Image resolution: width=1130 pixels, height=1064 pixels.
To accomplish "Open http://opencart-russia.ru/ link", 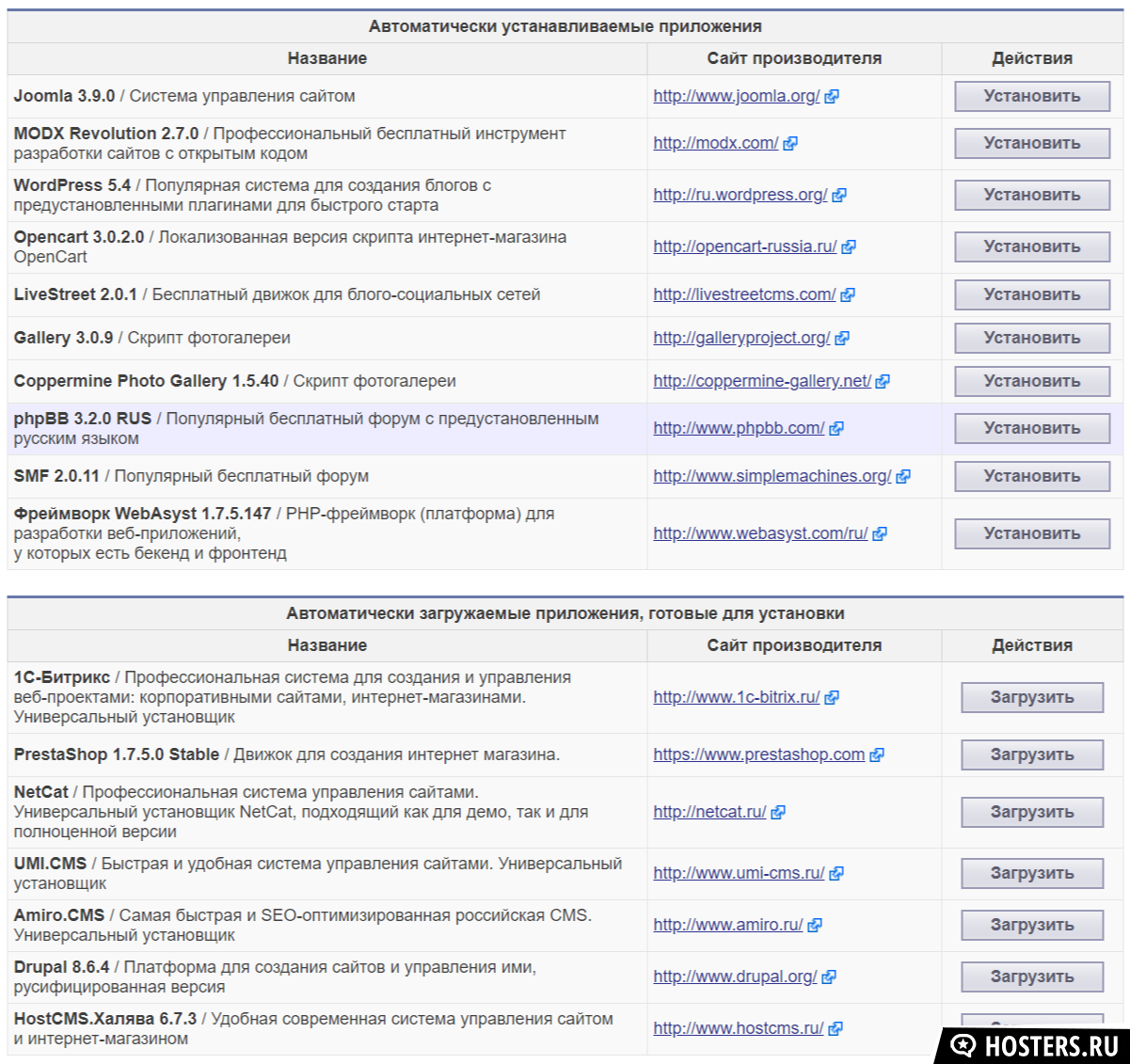I will point(745,246).
